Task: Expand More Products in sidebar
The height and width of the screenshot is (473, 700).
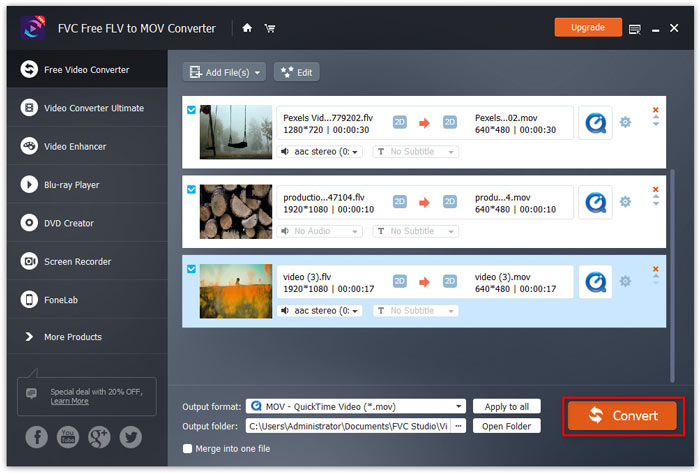Action: click(x=88, y=337)
